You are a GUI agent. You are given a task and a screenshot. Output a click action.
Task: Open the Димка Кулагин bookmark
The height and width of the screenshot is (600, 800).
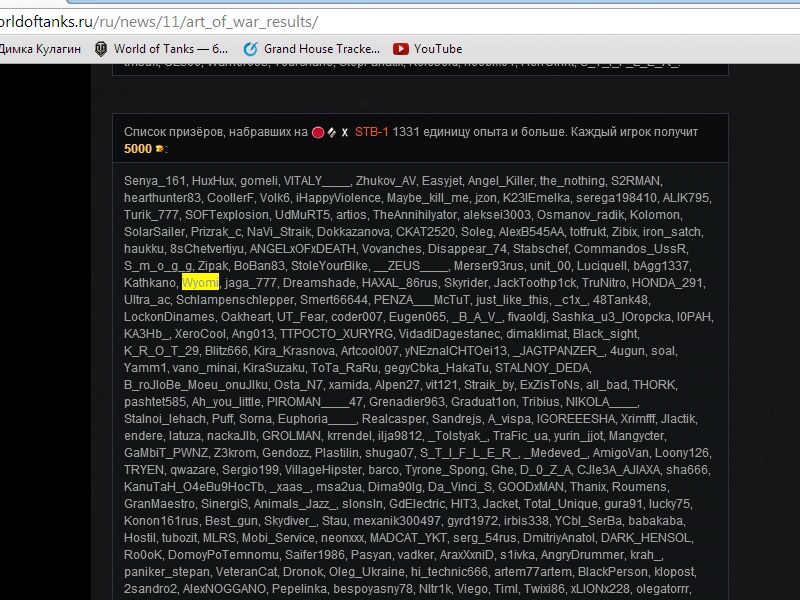pyautogui.click(x=40, y=49)
